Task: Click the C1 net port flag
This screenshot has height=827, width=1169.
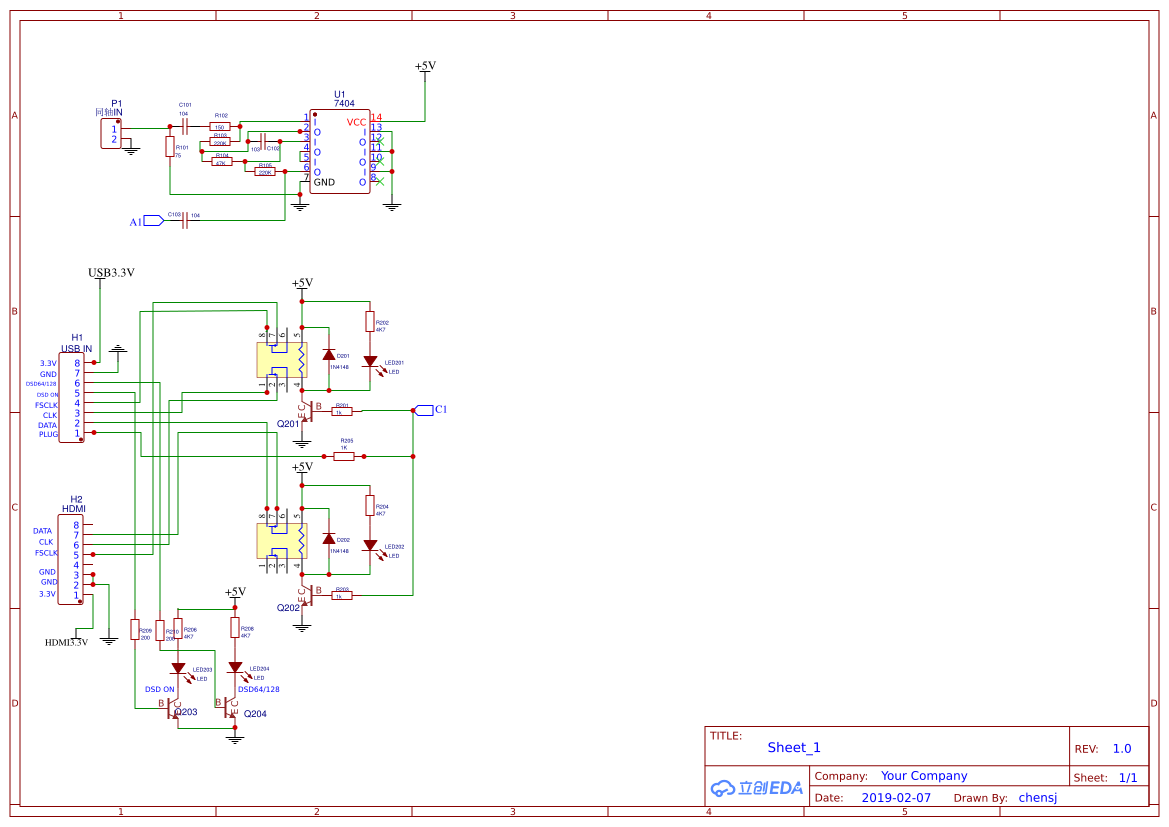Action: pos(423,410)
